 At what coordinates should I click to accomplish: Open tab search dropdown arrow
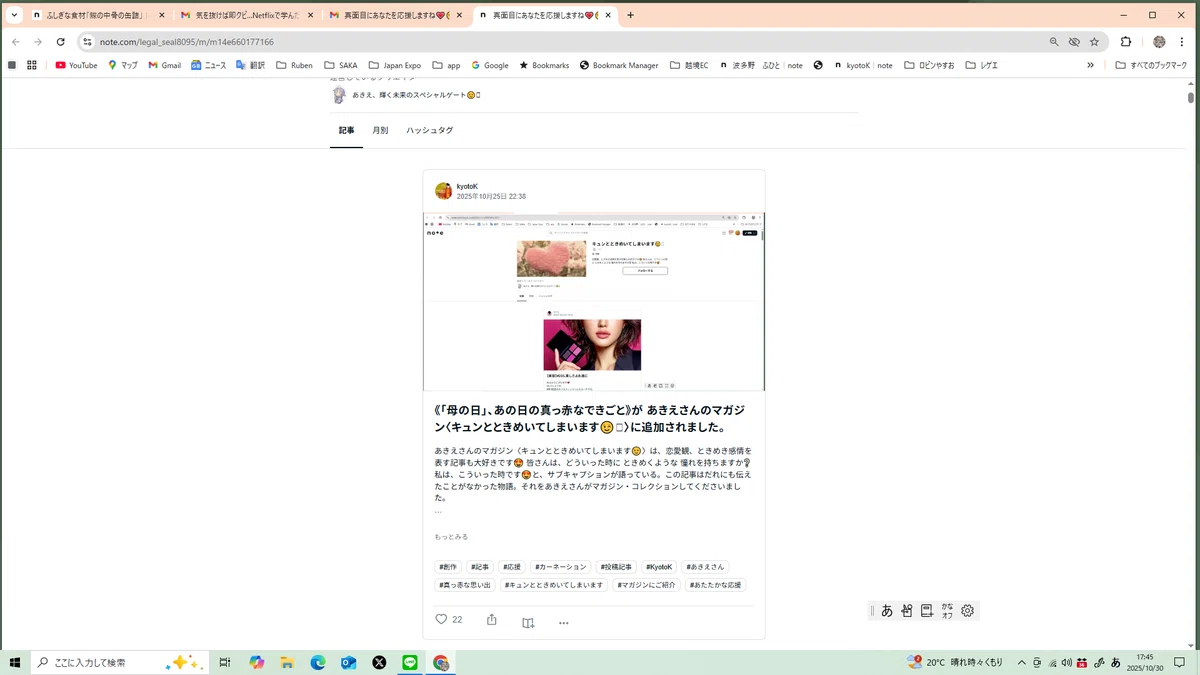[x=14, y=15]
